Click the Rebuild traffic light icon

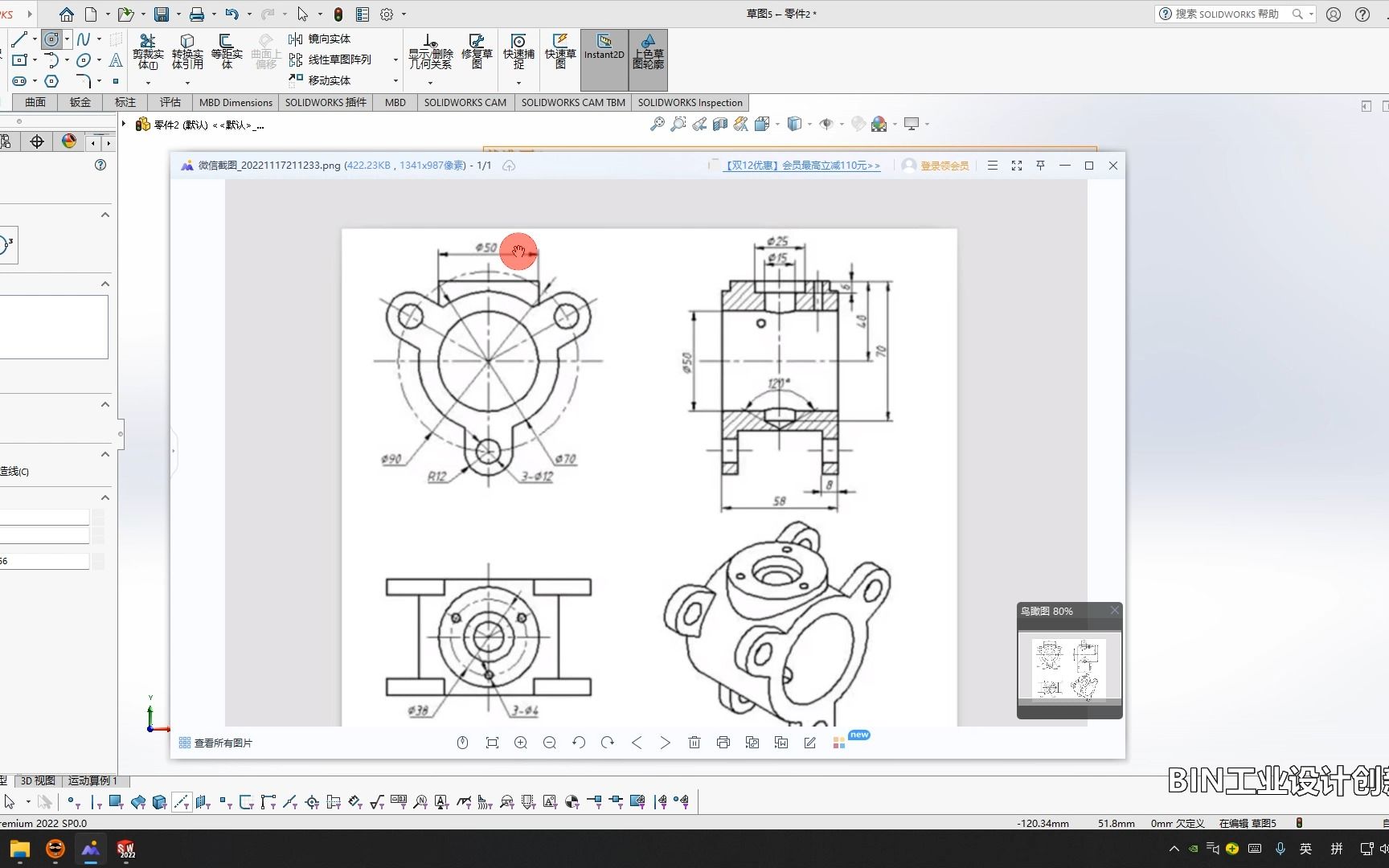coord(338,14)
